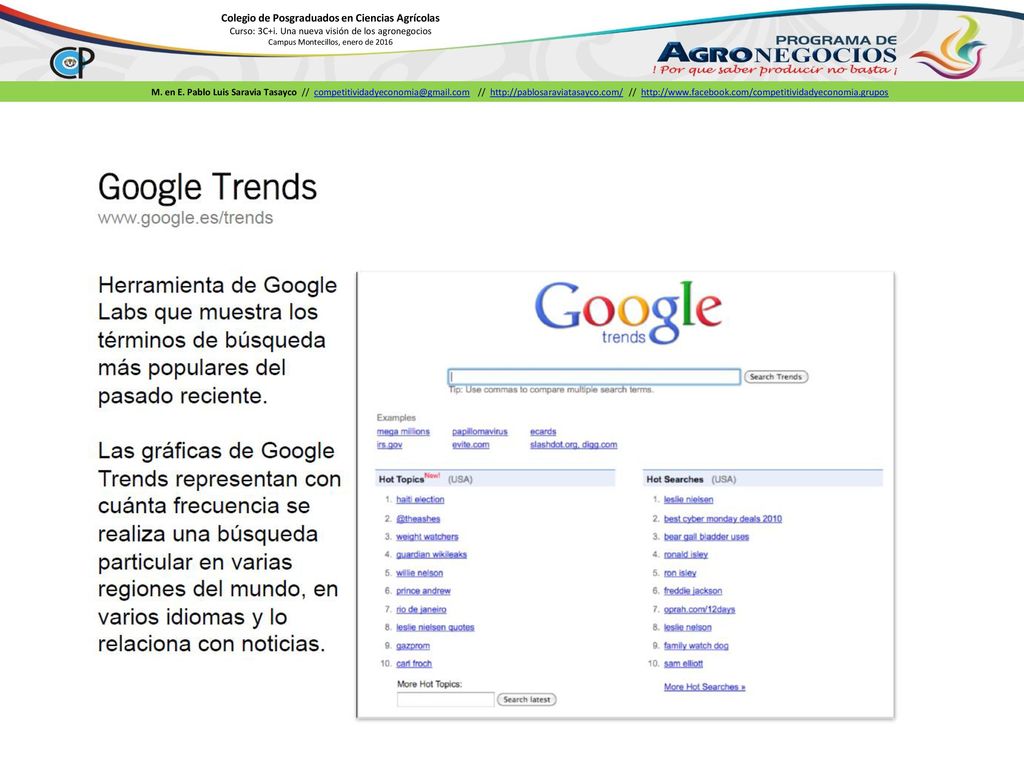Viewport: 1024px width, 768px height.
Task: Open the mega millions example link
Action: 403,432
